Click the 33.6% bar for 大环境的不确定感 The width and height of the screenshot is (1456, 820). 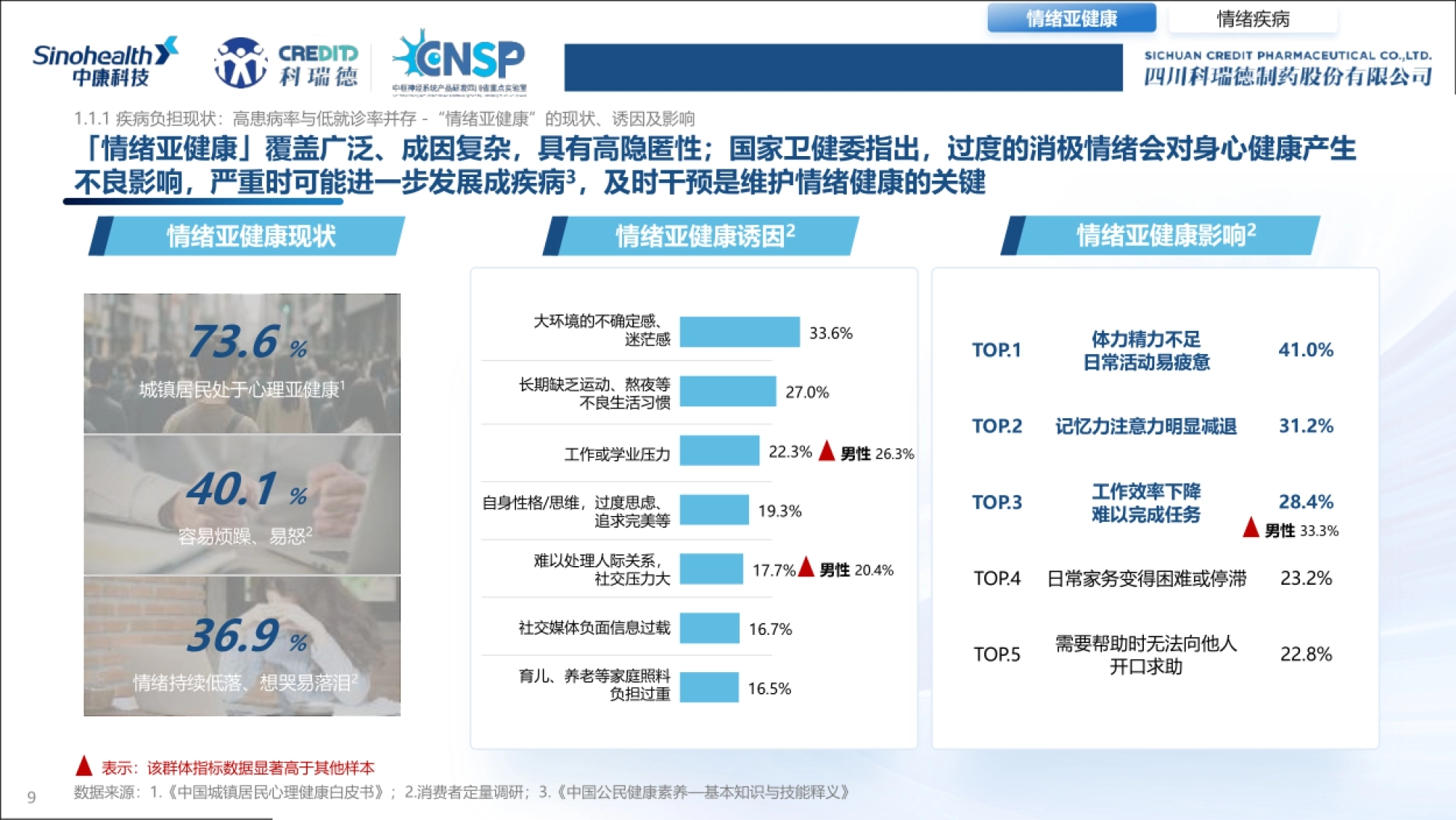[x=740, y=332]
